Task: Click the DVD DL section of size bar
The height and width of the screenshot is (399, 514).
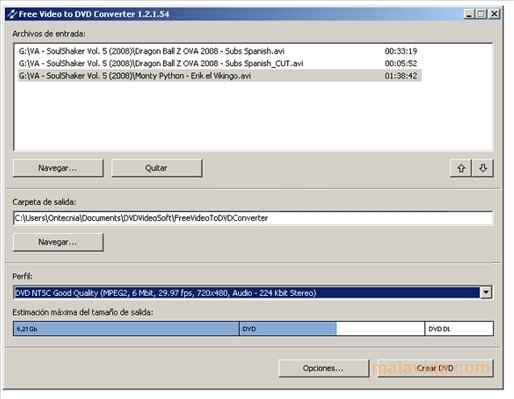Action: [459, 329]
